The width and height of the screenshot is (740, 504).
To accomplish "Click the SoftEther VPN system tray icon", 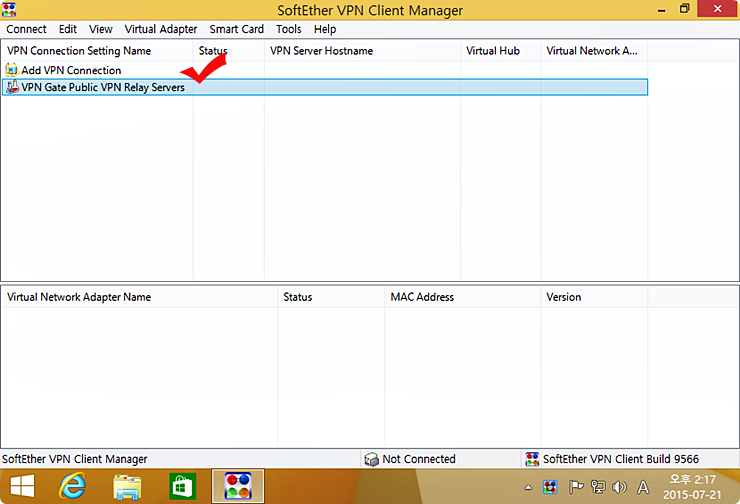I will point(550,487).
